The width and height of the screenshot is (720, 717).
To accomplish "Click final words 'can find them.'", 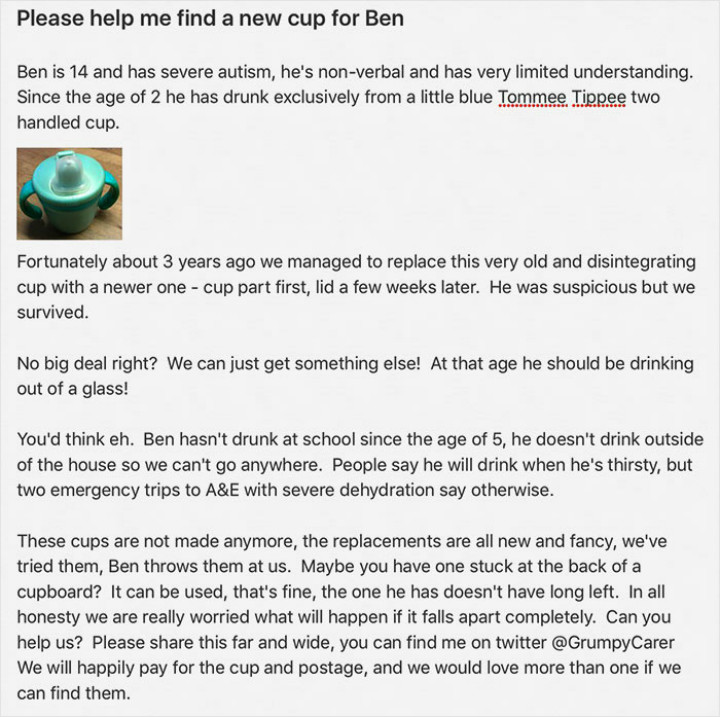I will click(73, 693).
